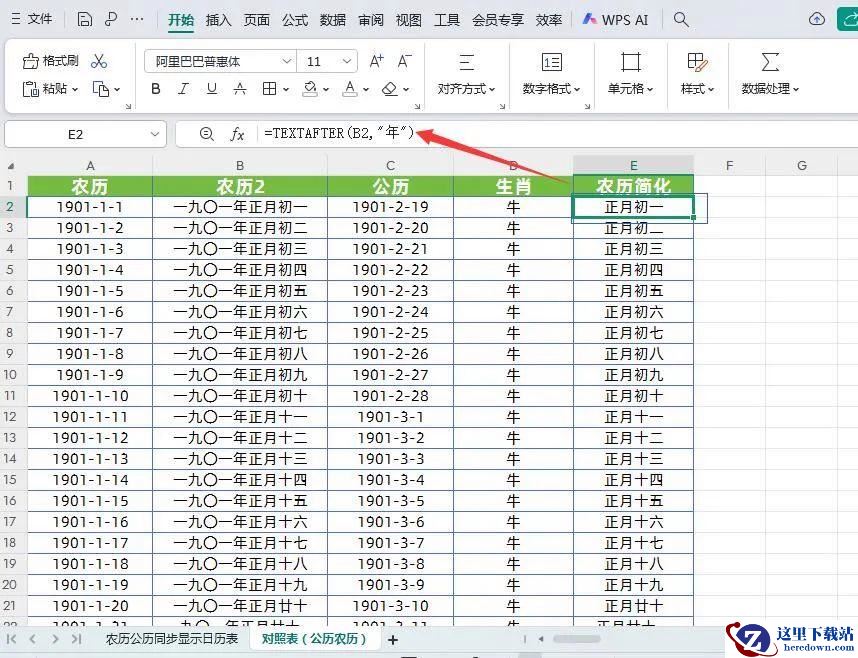Click cell 一九〇一年正月初五
Screen dimensions: 858x658
pos(240,291)
